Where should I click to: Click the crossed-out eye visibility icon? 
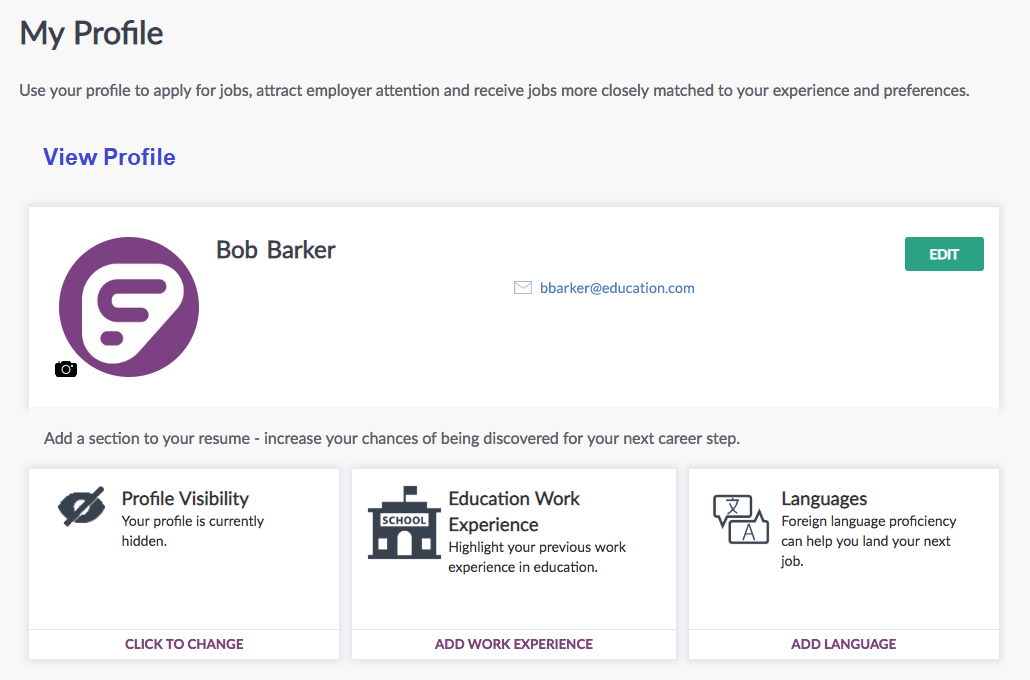pos(81,507)
